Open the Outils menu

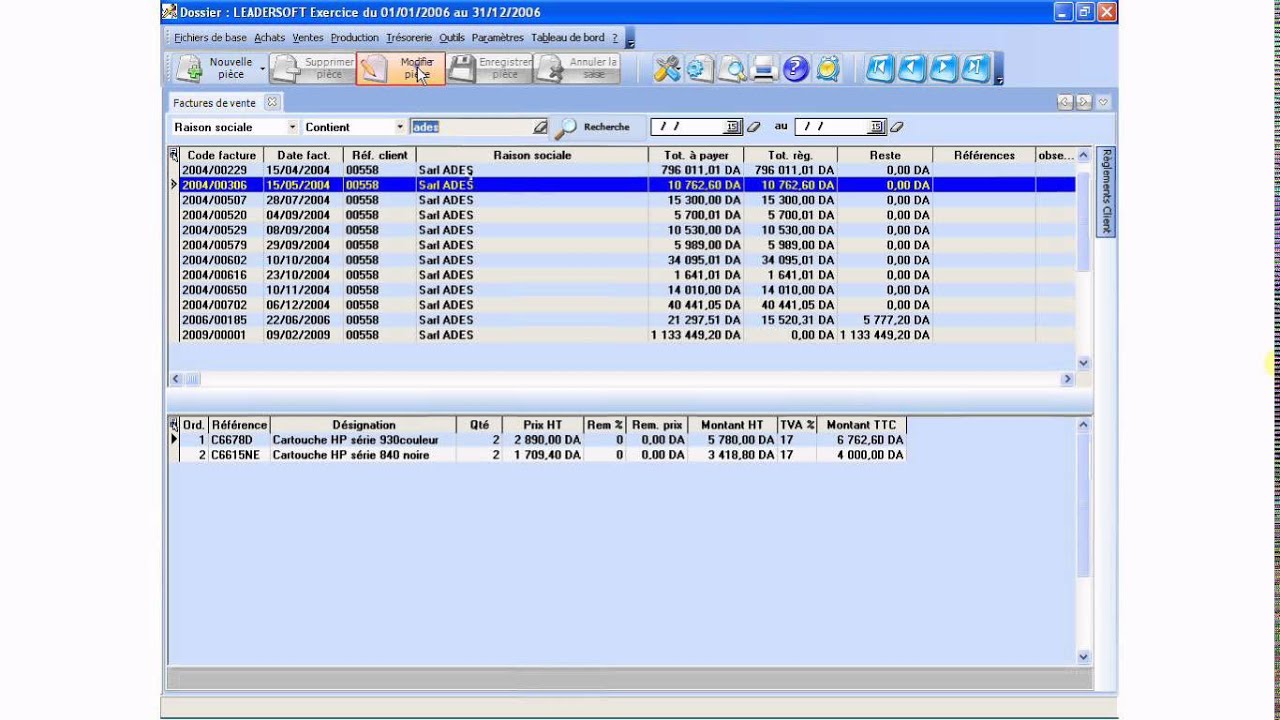tap(452, 37)
